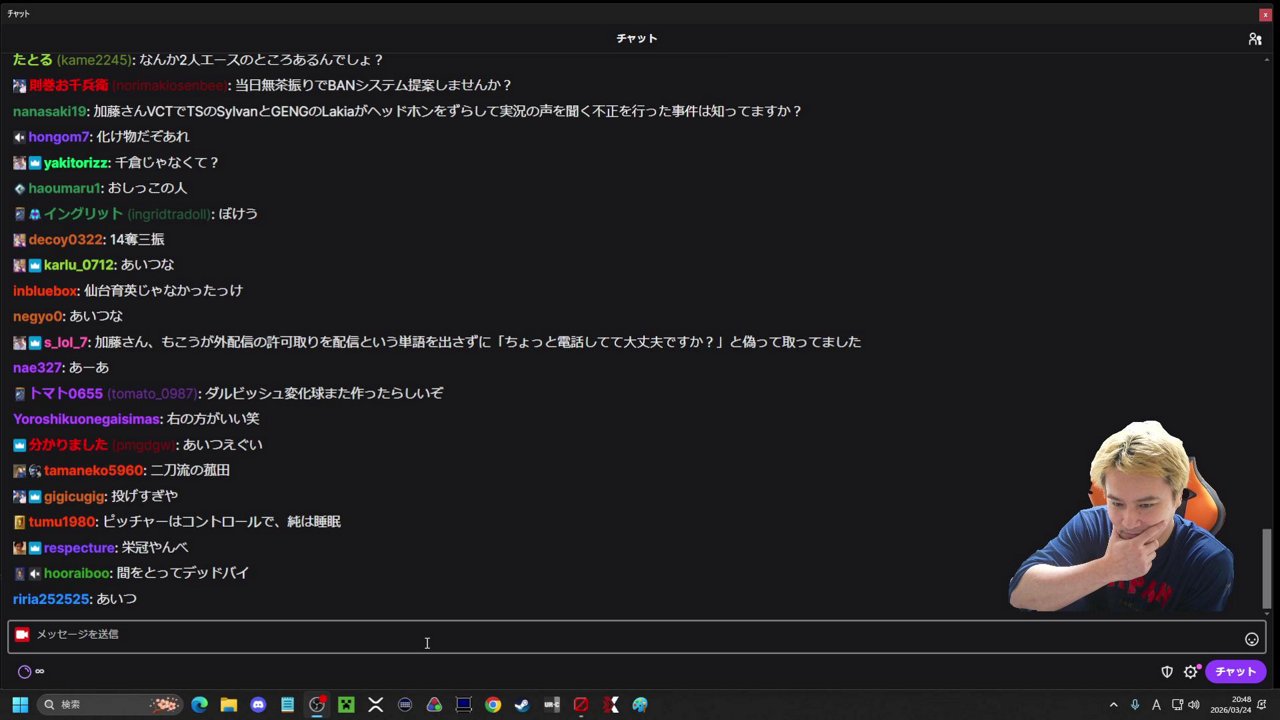This screenshot has height=720, width=1280.
Task: Open Discord from the taskbar
Action: click(x=258, y=705)
